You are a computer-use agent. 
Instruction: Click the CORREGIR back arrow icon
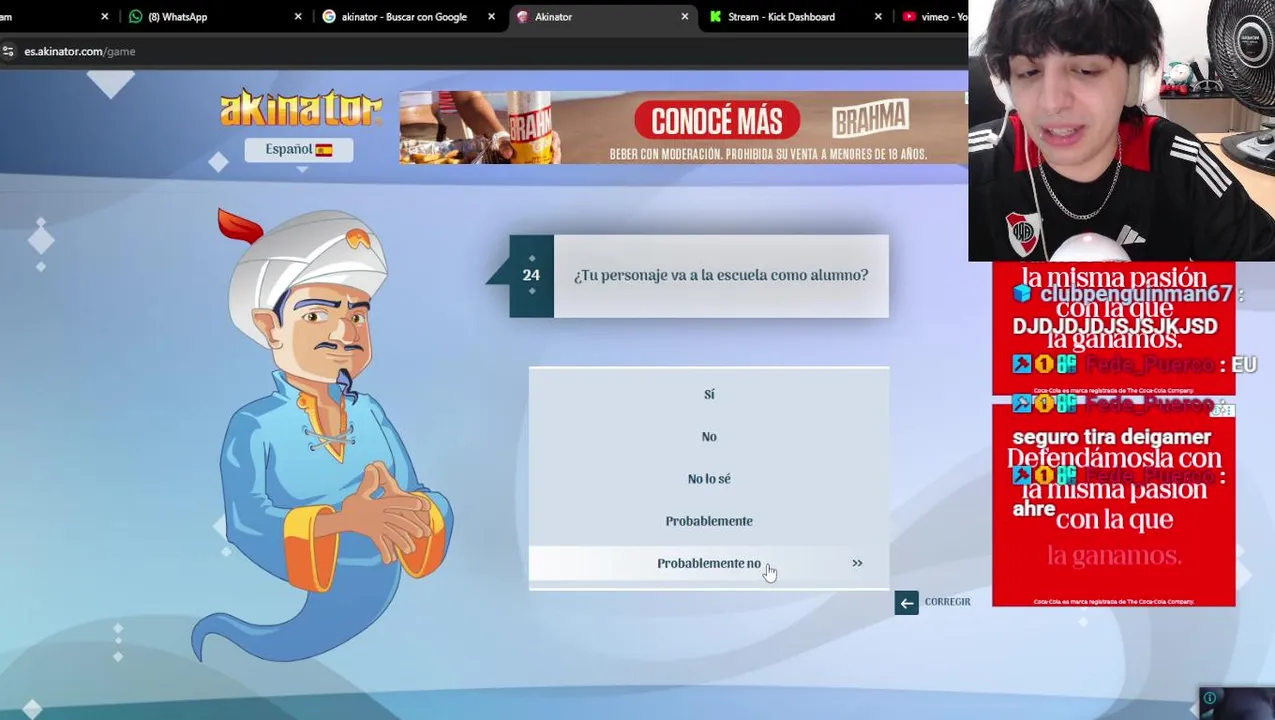point(906,602)
